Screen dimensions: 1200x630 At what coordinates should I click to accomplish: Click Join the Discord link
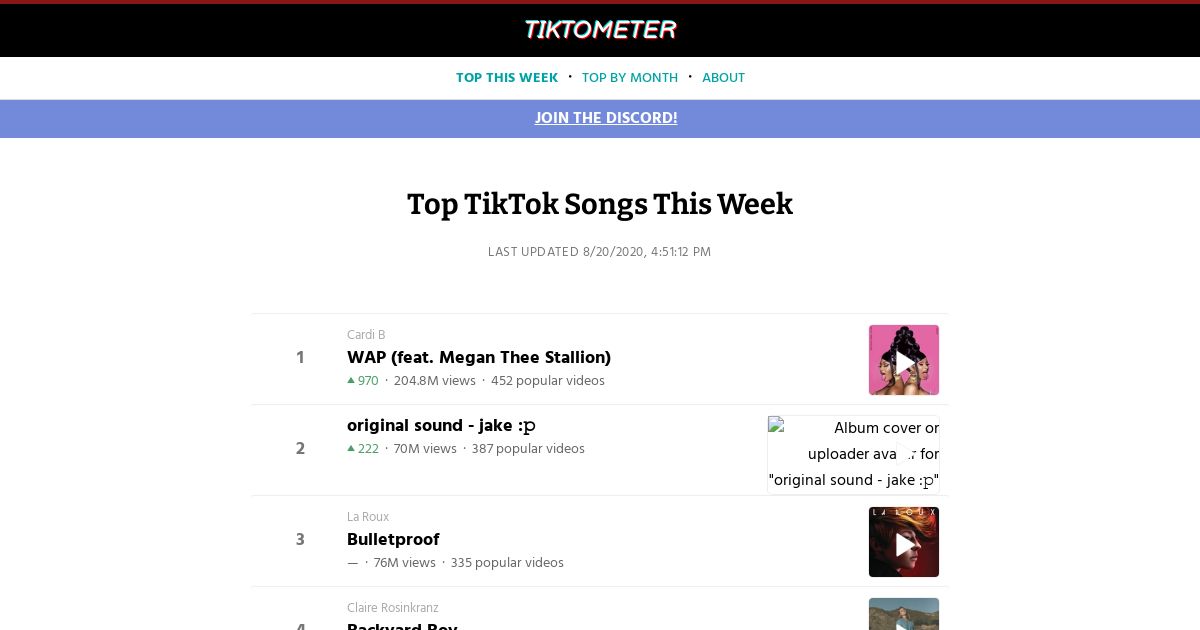point(606,118)
